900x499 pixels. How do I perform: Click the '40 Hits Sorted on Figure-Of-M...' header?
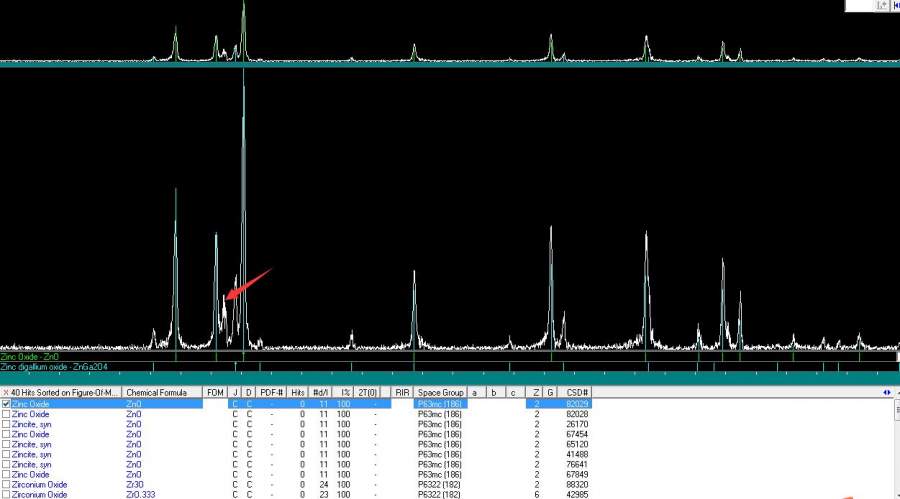point(64,393)
